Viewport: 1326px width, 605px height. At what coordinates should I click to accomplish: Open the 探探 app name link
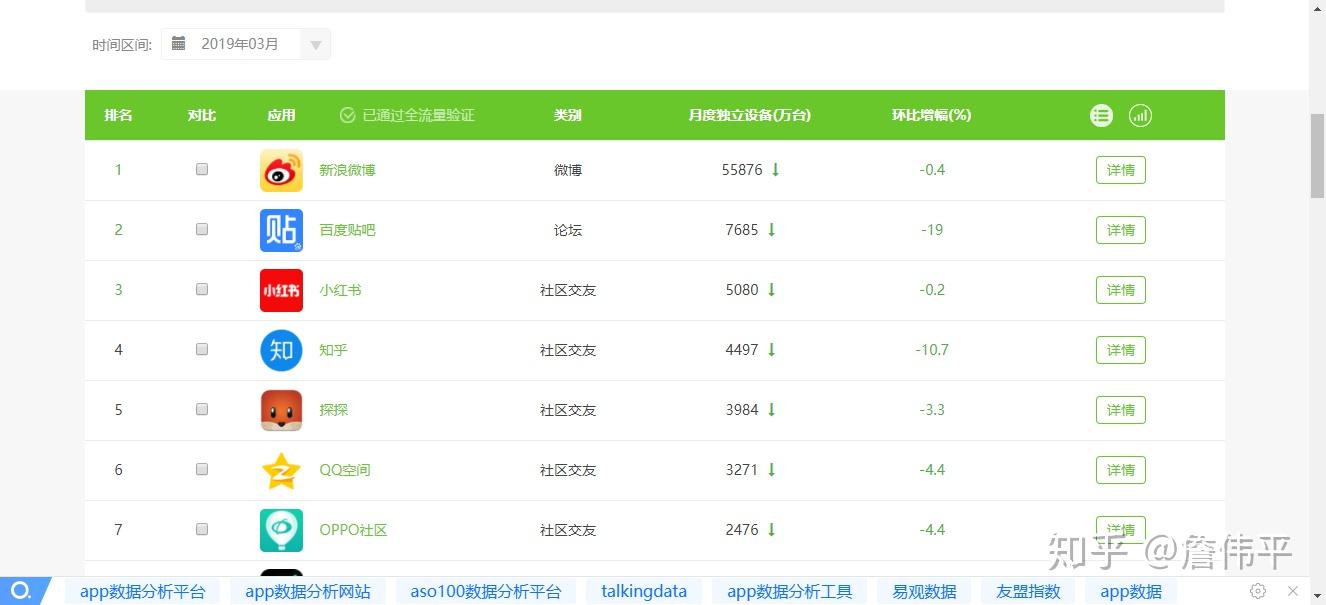point(333,410)
